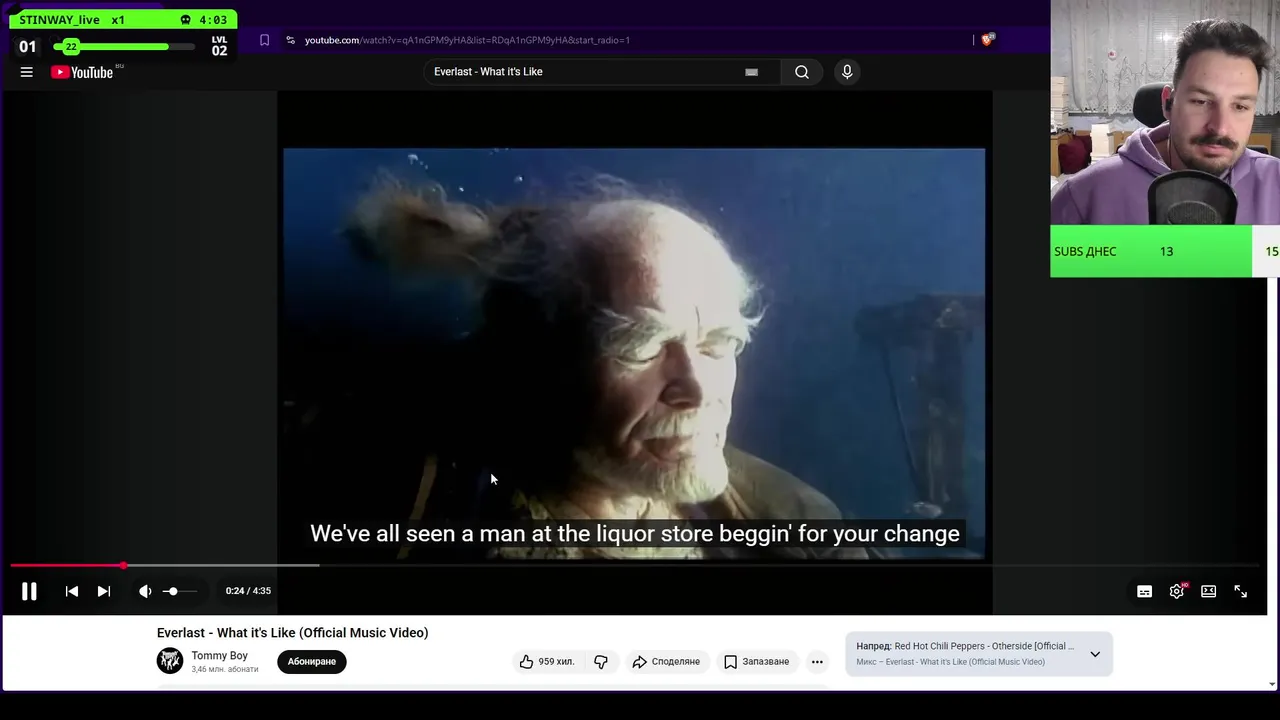The width and height of the screenshot is (1280, 720).
Task: Open the Tommy Boy channel avatar
Action: (170, 660)
